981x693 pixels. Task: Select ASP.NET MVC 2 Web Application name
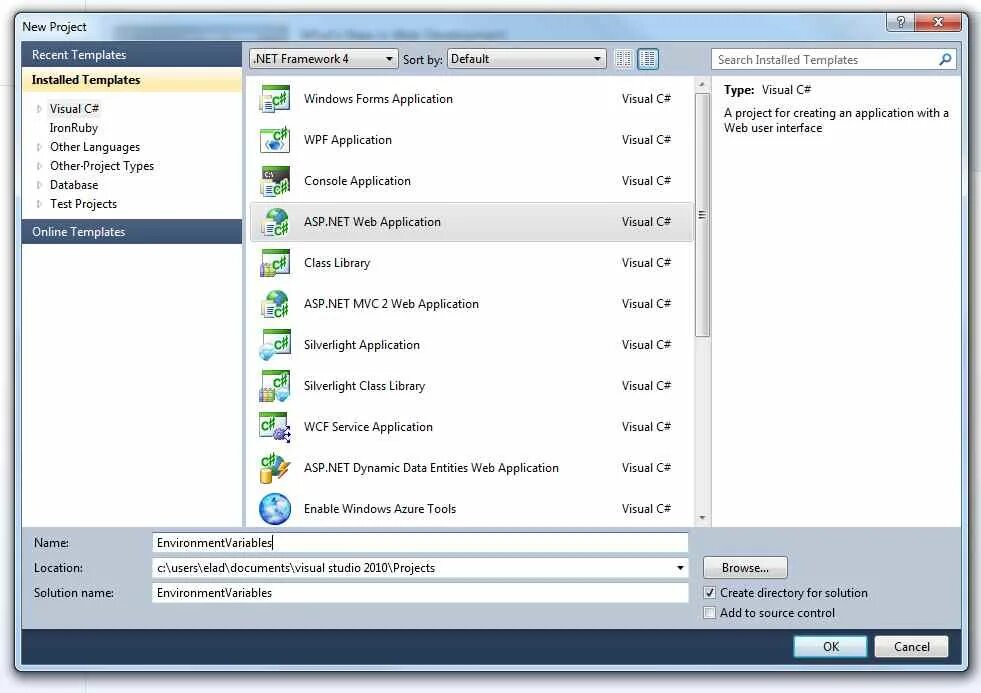click(391, 304)
